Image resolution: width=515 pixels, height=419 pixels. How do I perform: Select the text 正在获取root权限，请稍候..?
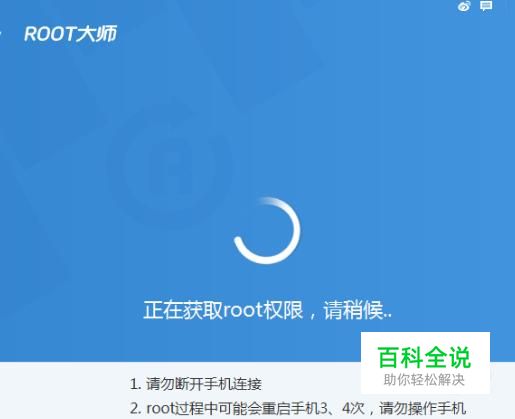pos(267,310)
